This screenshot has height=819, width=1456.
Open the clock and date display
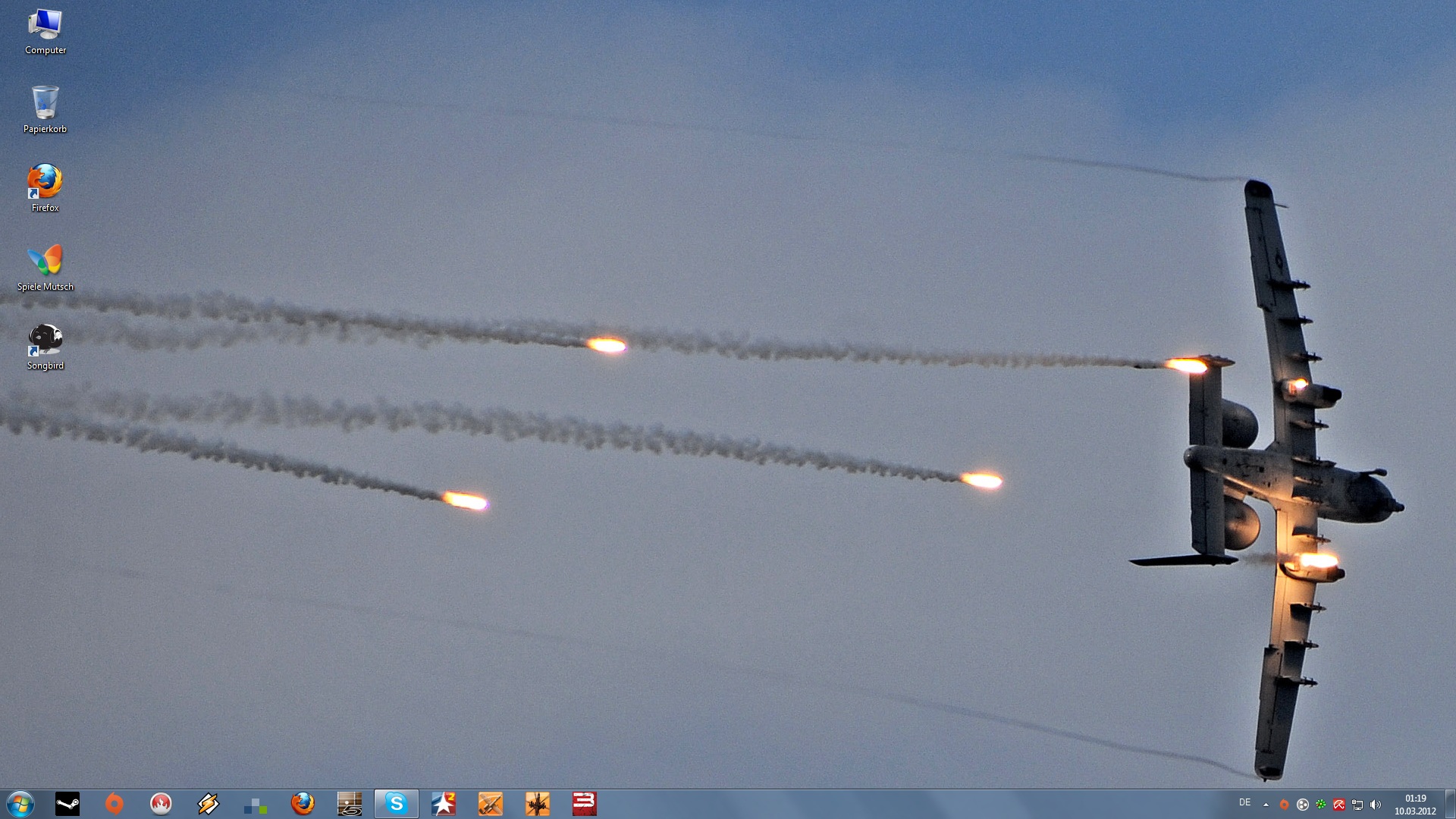(x=1415, y=805)
